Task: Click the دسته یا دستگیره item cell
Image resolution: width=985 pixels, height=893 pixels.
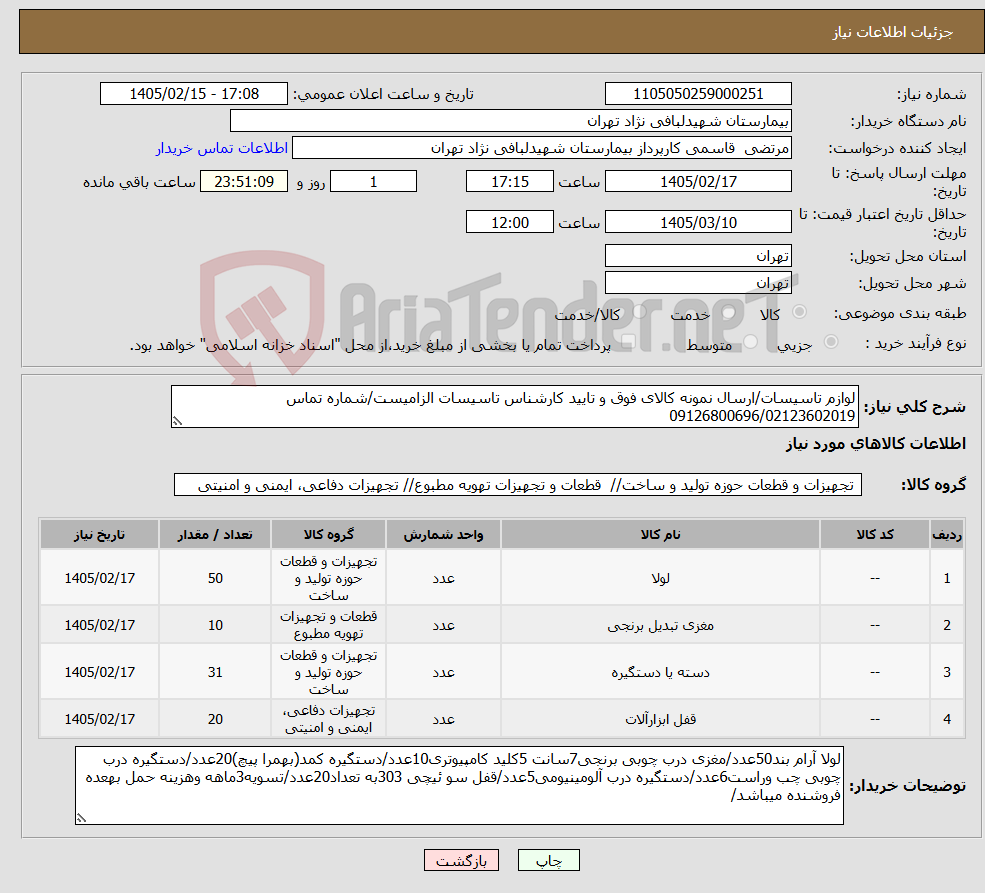Action: (660, 672)
